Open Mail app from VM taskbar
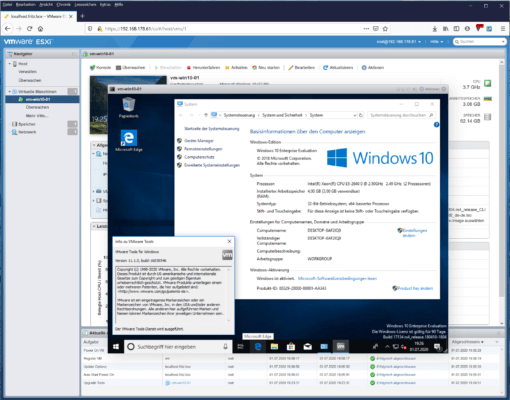The width and height of the screenshot is (510, 400). [x=308, y=347]
